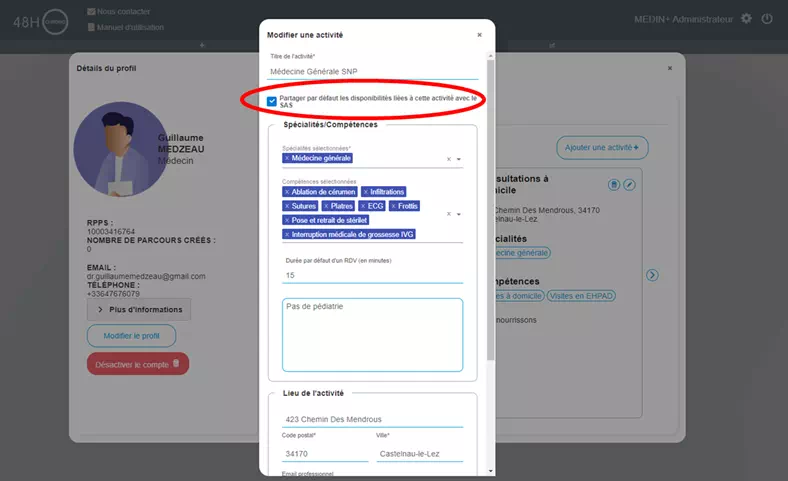Remove the Frottis competence tag

pyautogui.click(x=392, y=206)
